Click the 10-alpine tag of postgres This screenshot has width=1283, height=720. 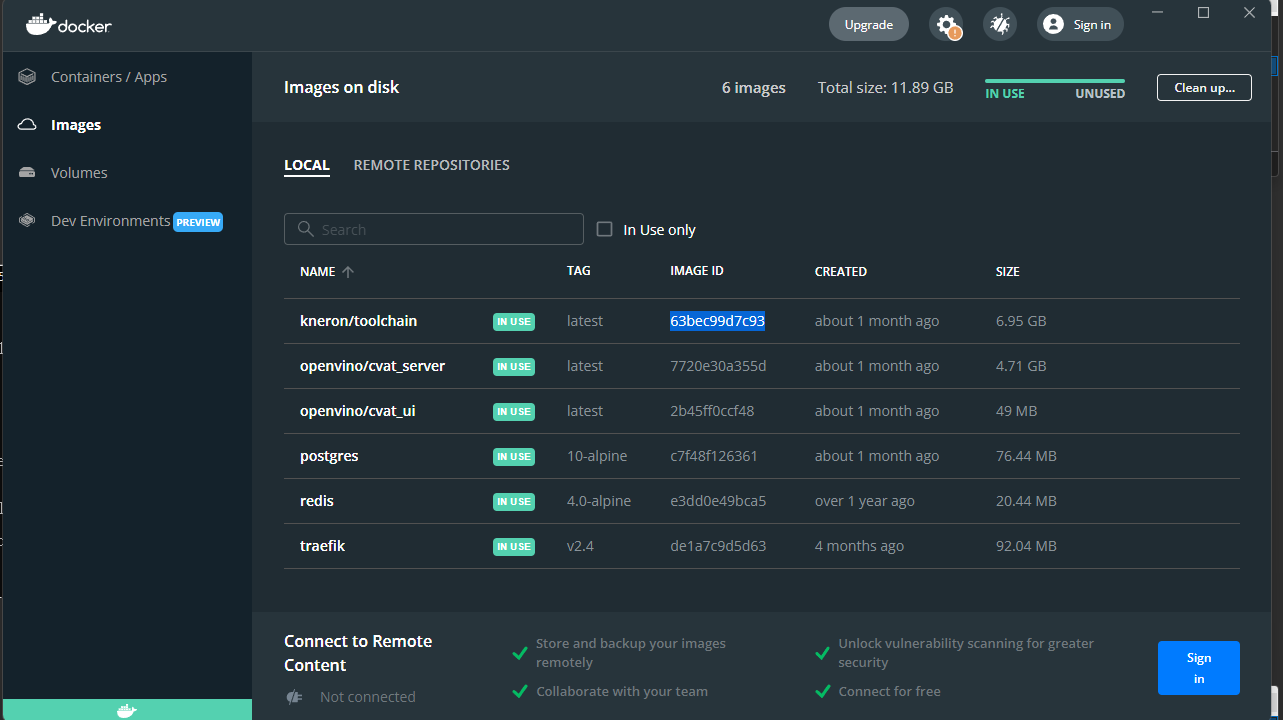click(x=597, y=456)
